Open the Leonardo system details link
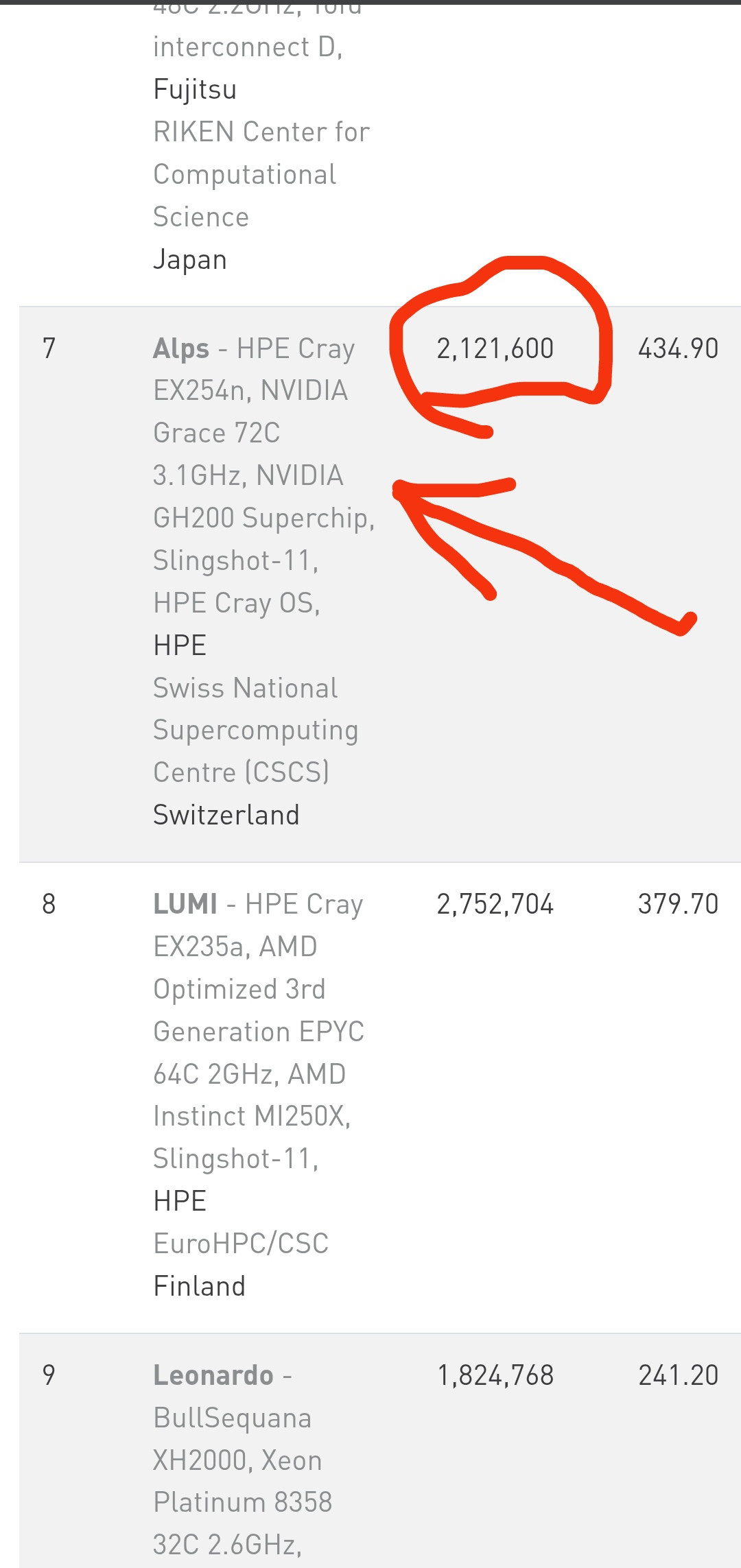This screenshot has width=741, height=1568. click(x=213, y=1375)
